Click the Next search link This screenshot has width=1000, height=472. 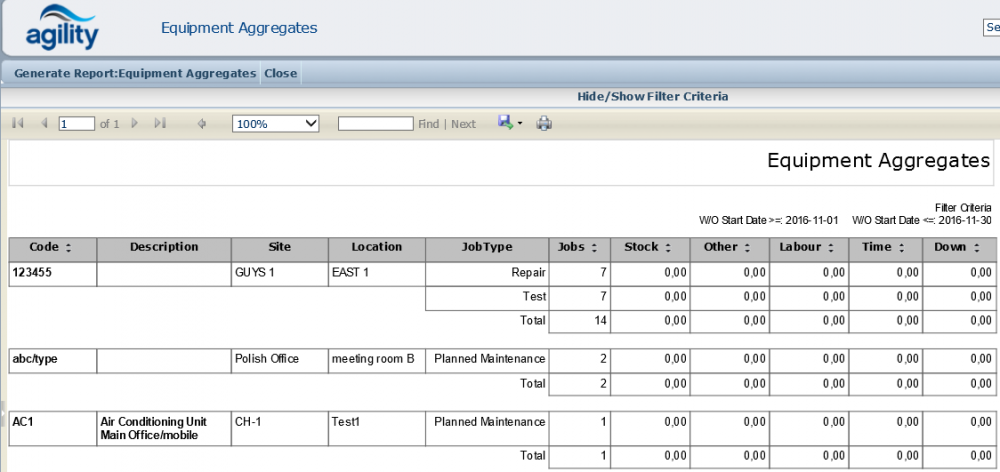tap(463, 124)
